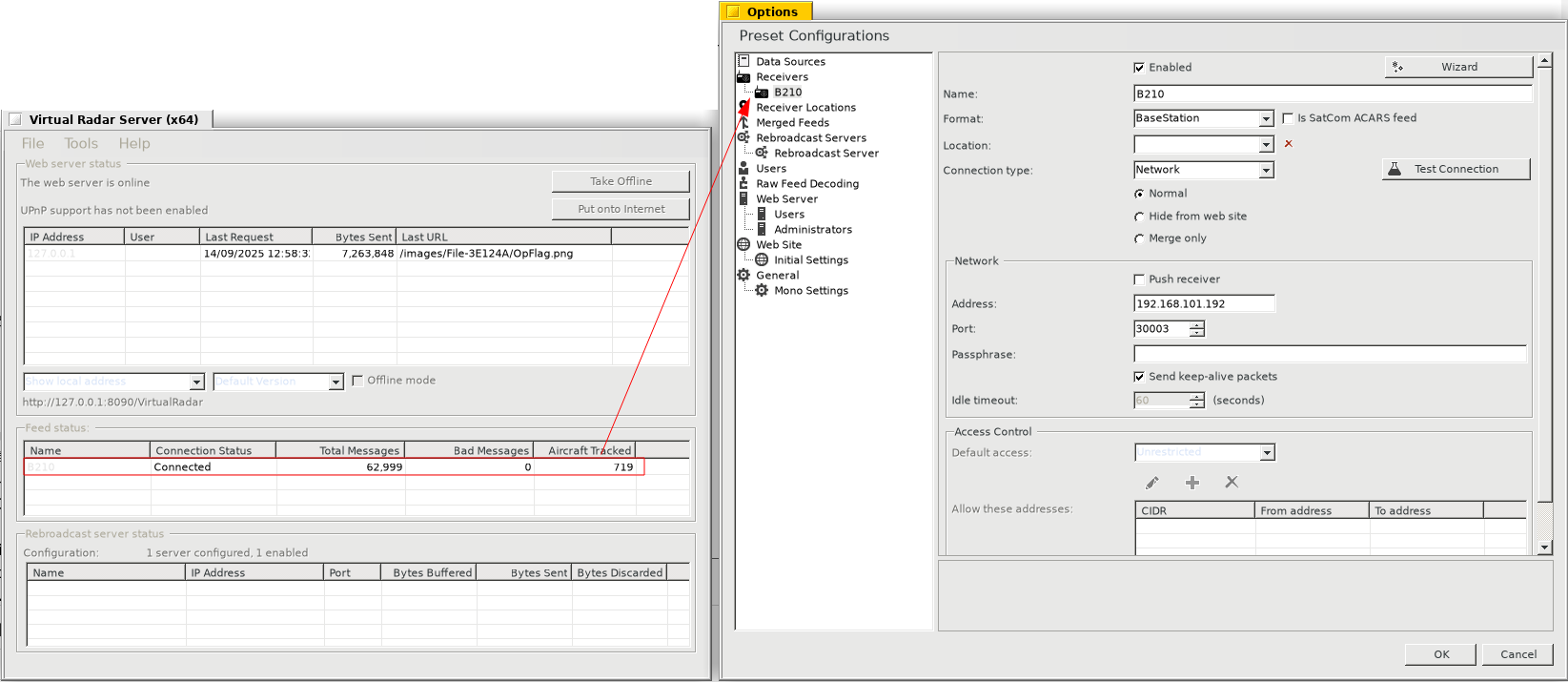Click the plus icon to add an address
Screen dimensions: 1568x682
tap(1191, 483)
